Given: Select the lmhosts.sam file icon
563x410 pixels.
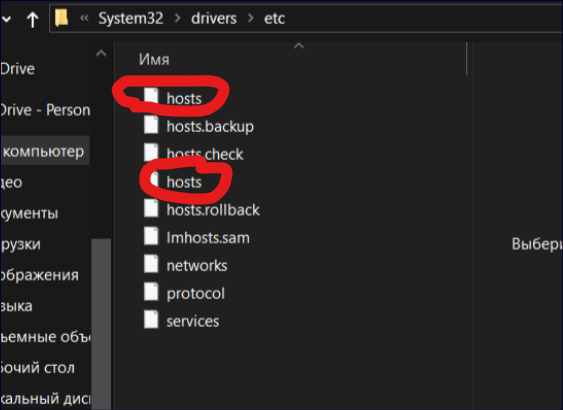Looking at the screenshot, I should point(151,236).
